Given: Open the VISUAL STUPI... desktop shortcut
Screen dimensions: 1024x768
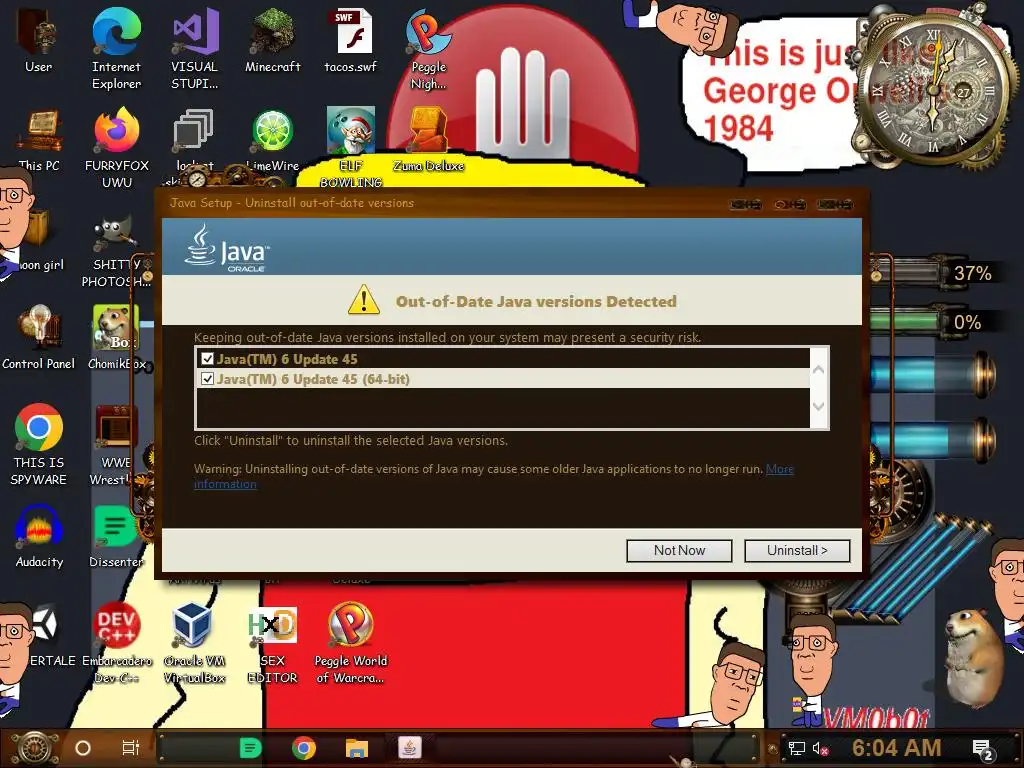Looking at the screenshot, I should pyautogui.click(x=195, y=47).
